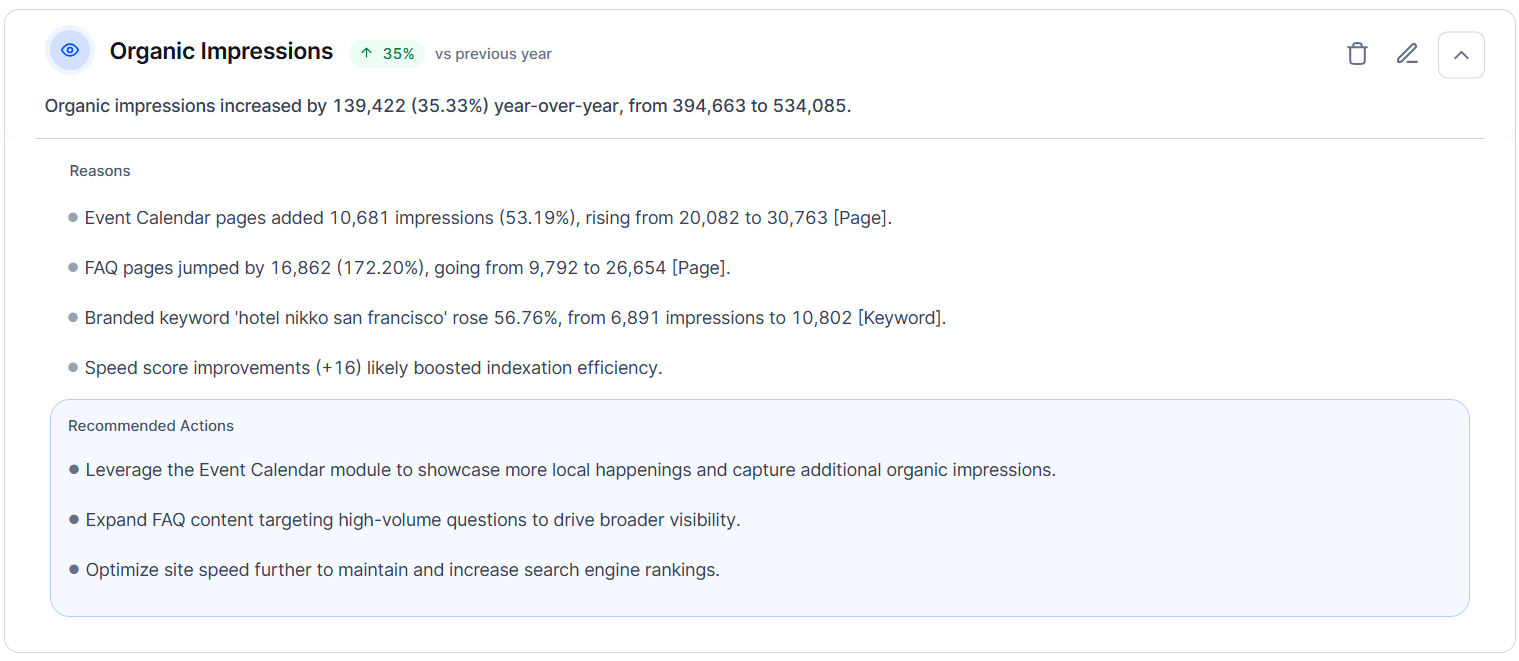Screen dimensions: 1519x661
Task: Click the Expand FAQ content recommendation
Action: (413, 520)
